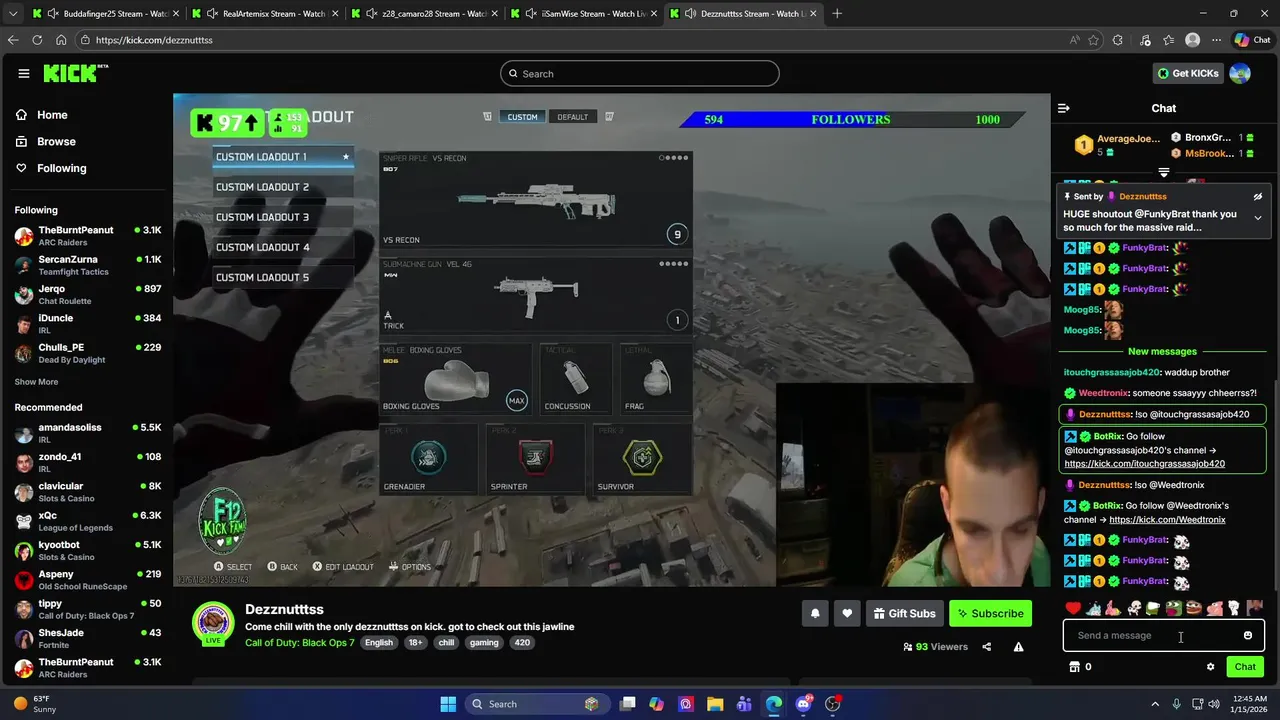
Task: Open xQc recommended channel
Action: click(x=87, y=521)
